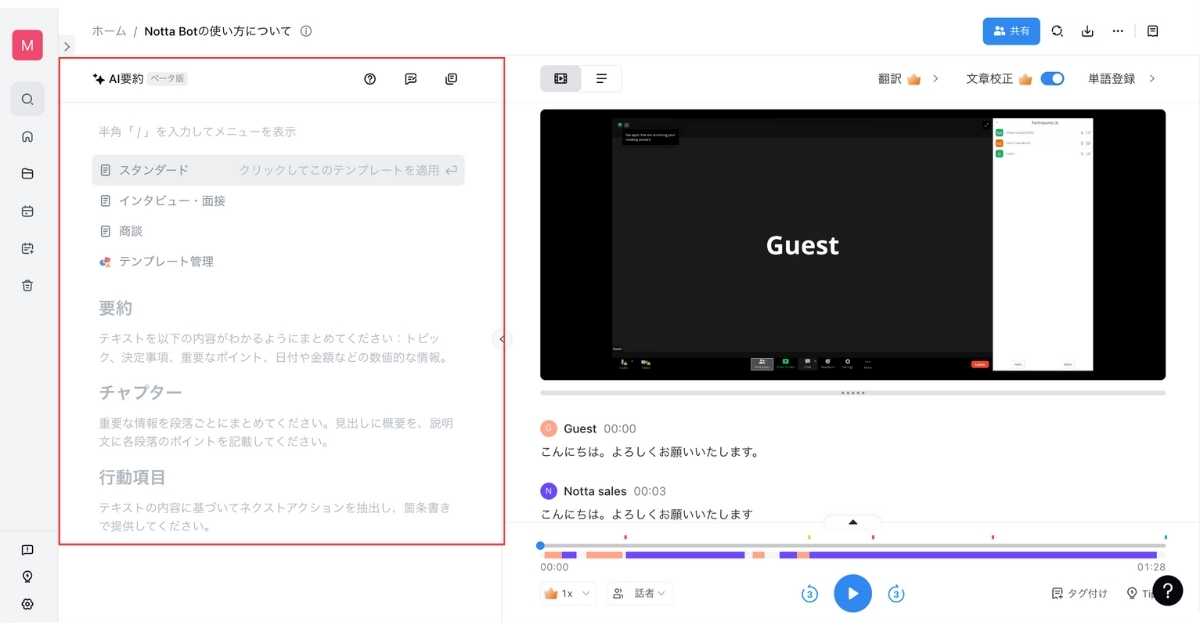The image size is (1200, 630).
Task: Click the Notta sales speaker avatar
Action: point(548,491)
